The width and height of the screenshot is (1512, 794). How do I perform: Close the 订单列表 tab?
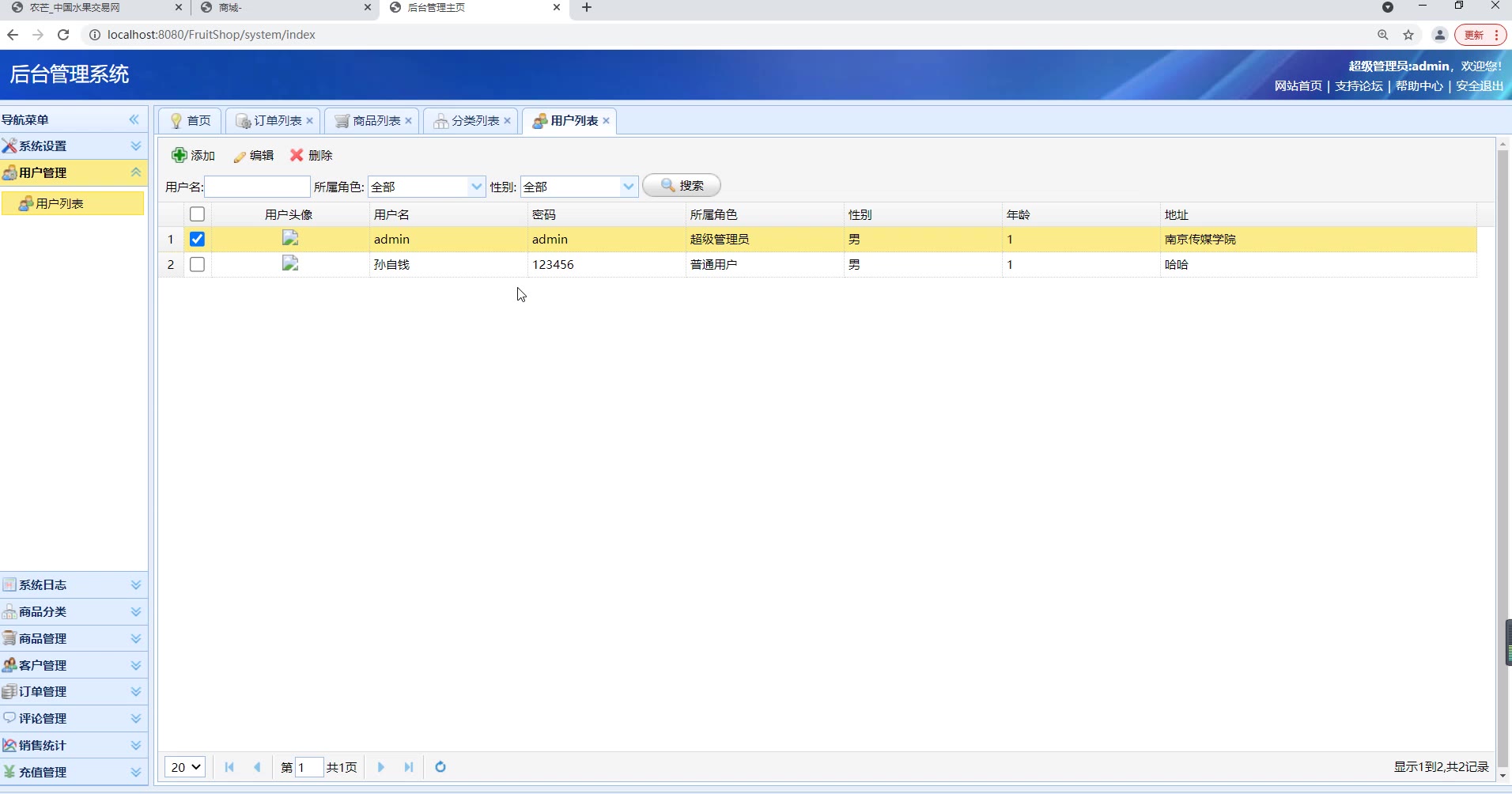(x=310, y=121)
